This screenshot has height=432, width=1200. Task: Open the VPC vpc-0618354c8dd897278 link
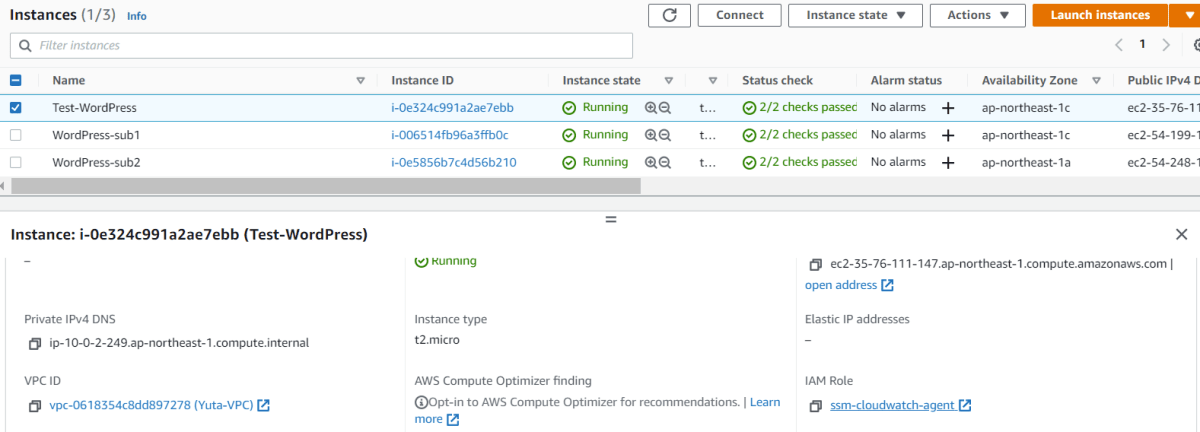(x=159, y=406)
